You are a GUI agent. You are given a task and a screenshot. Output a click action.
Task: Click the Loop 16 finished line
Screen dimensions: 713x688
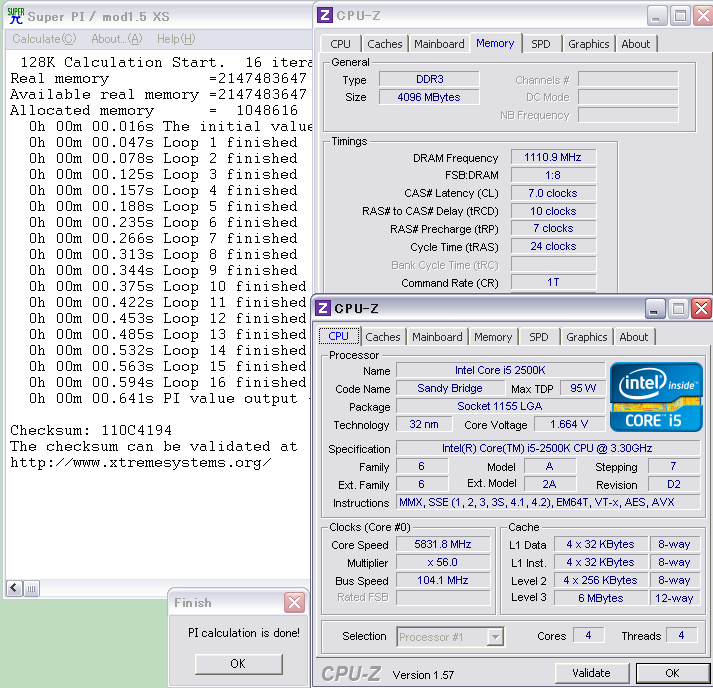tap(168, 382)
